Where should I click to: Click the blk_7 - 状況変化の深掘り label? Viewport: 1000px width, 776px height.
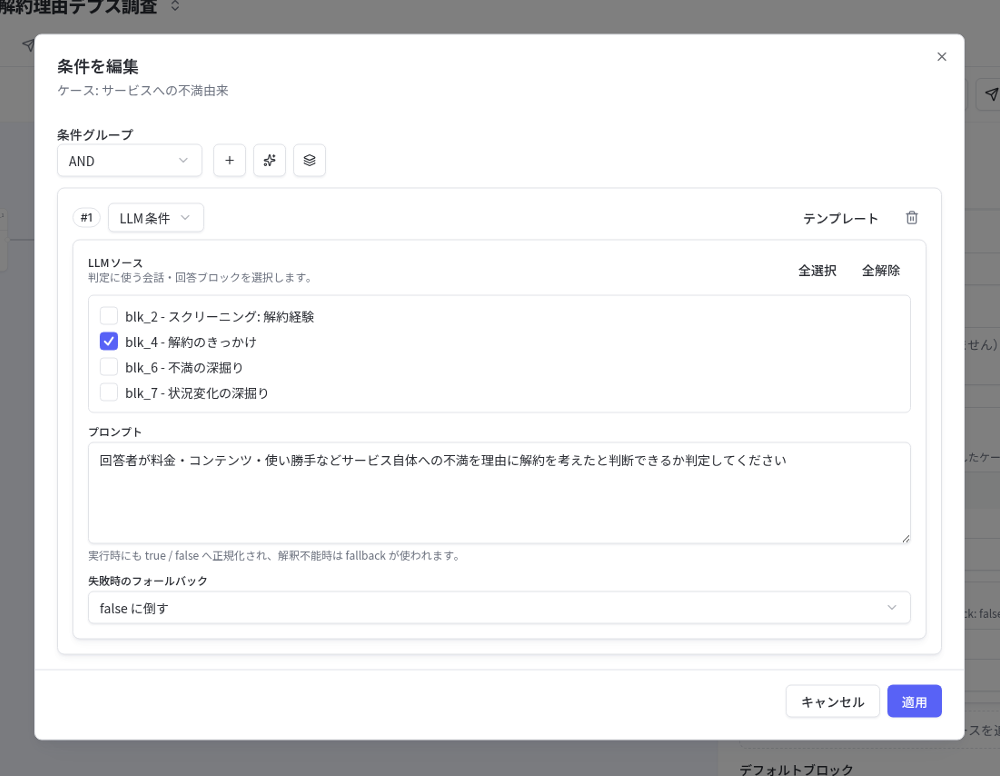click(x=196, y=393)
